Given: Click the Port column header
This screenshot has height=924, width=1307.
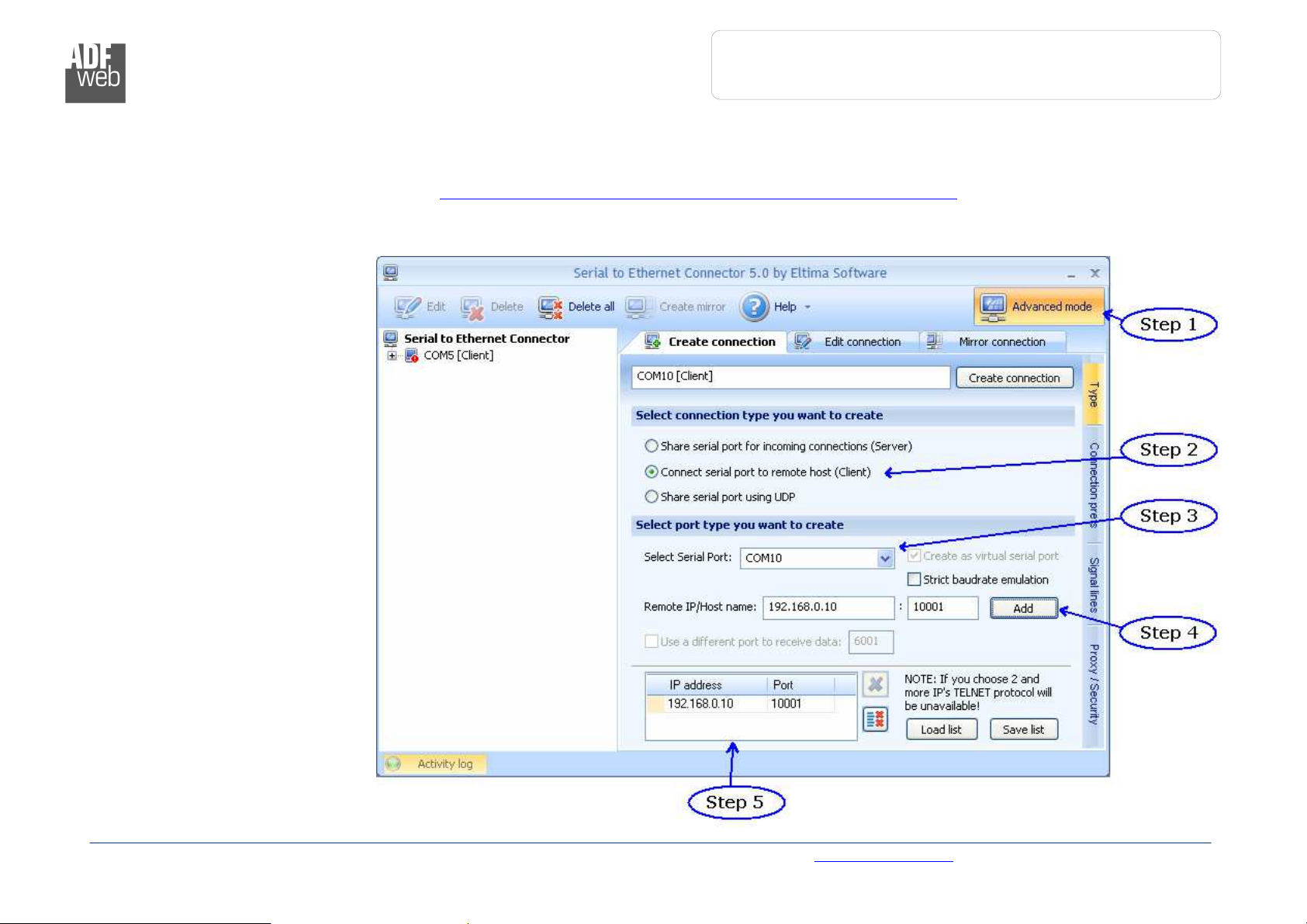Looking at the screenshot, I should [800, 685].
